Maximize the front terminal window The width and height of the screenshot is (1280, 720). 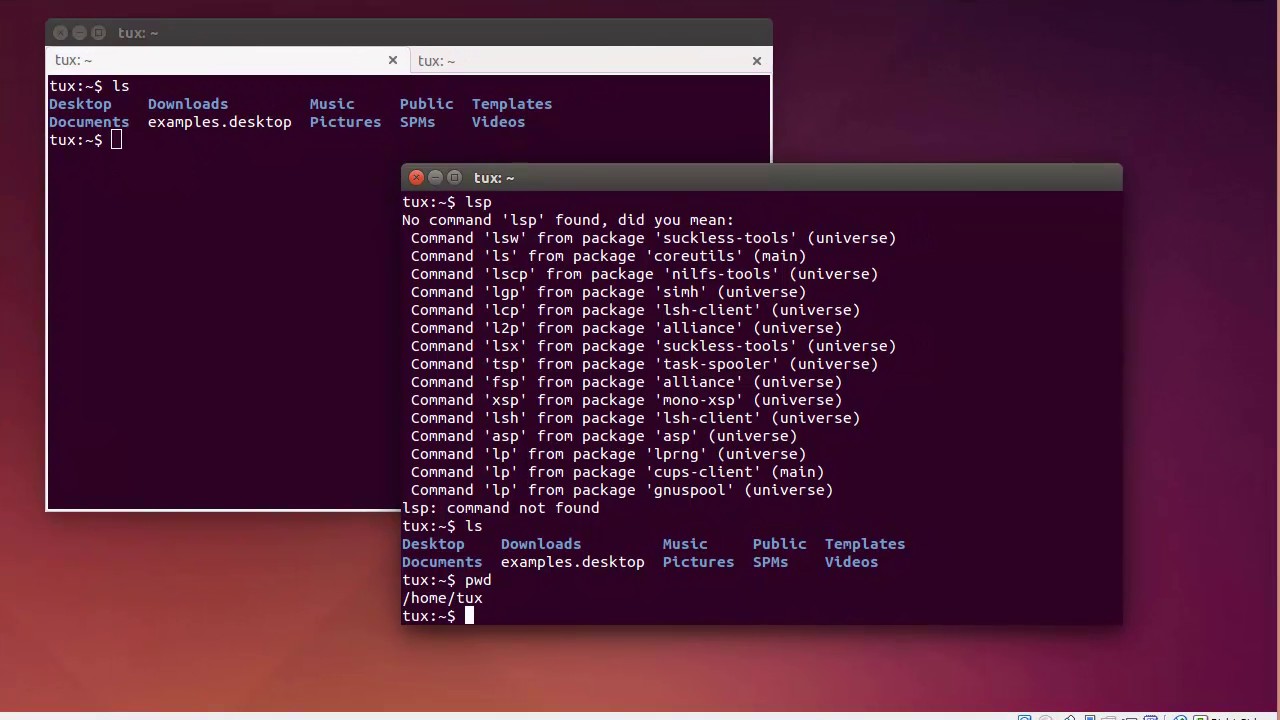(x=454, y=178)
